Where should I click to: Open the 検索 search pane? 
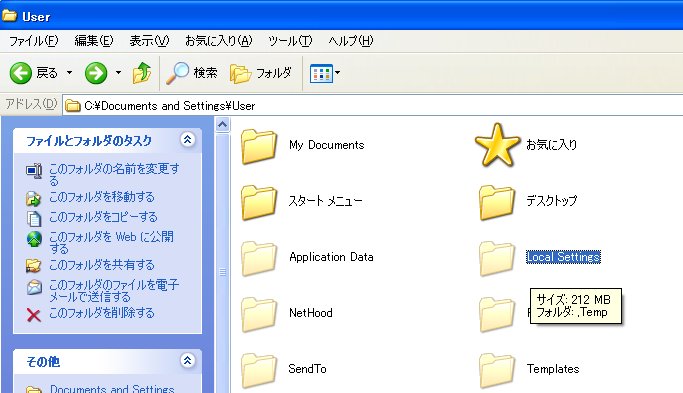tap(192, 73)
